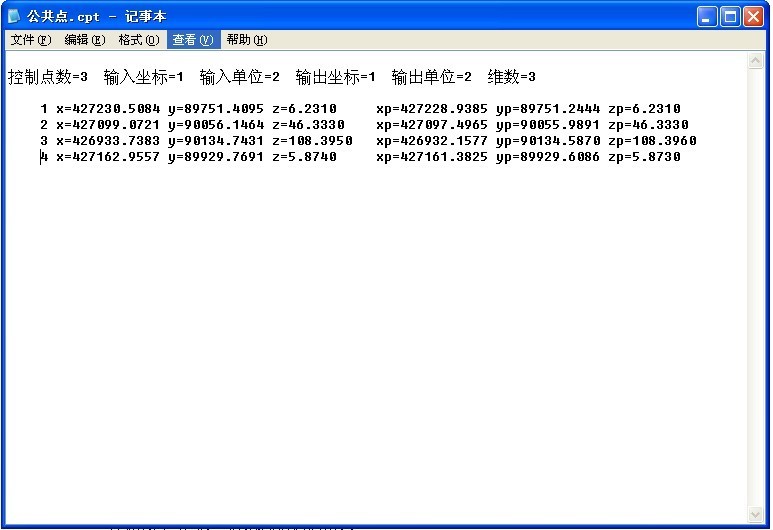Click value x=427099.0721 in row 2
773x530 pixels.
108,125
